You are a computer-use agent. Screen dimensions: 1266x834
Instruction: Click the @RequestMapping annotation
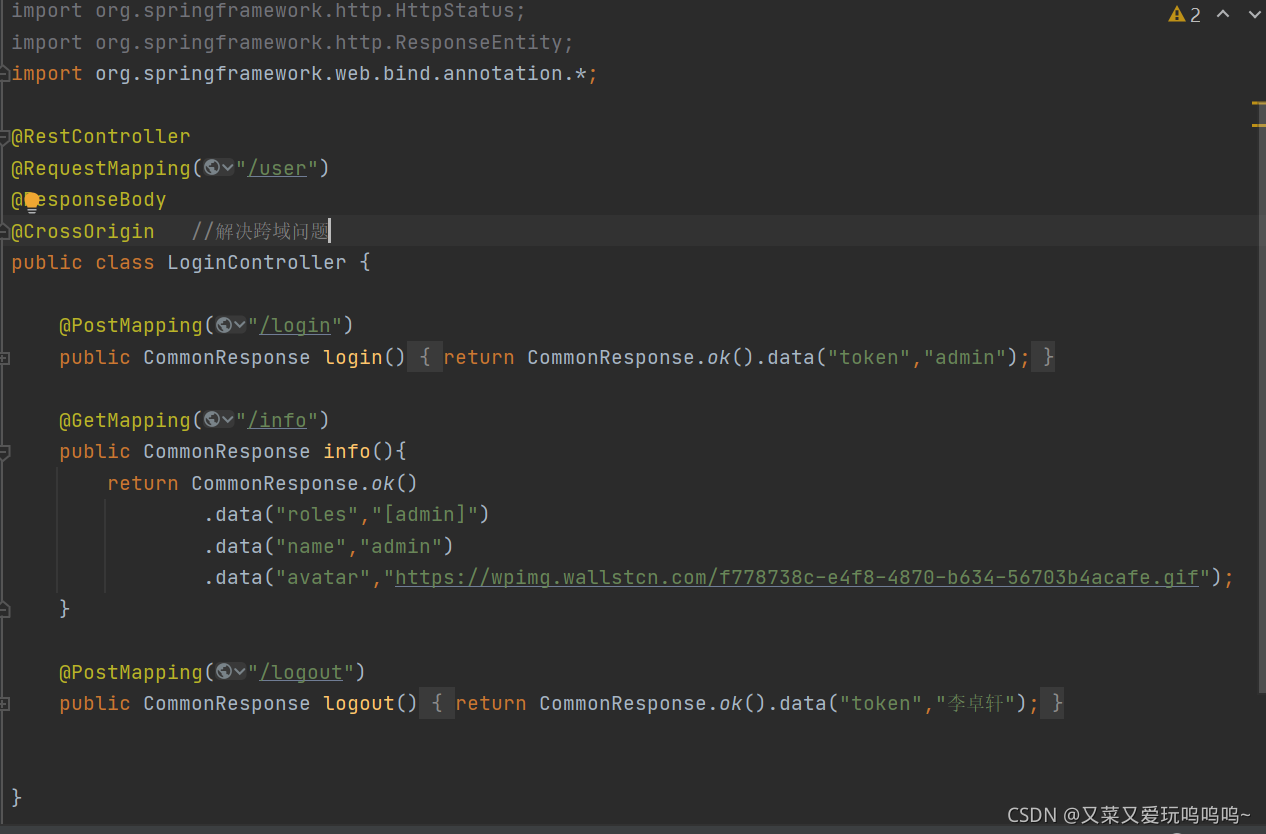tap(101, 168)
